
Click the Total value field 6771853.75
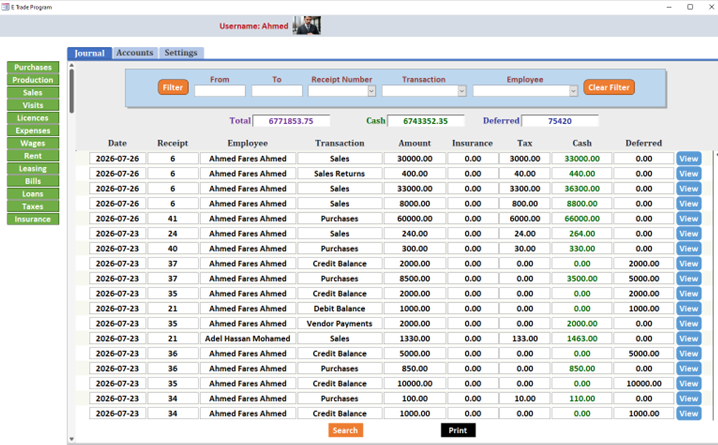291,121
